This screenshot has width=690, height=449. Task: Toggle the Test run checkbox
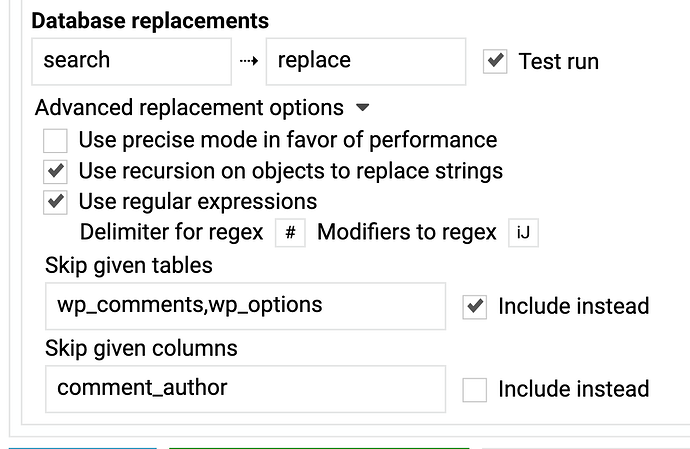(x=495, y=61)
